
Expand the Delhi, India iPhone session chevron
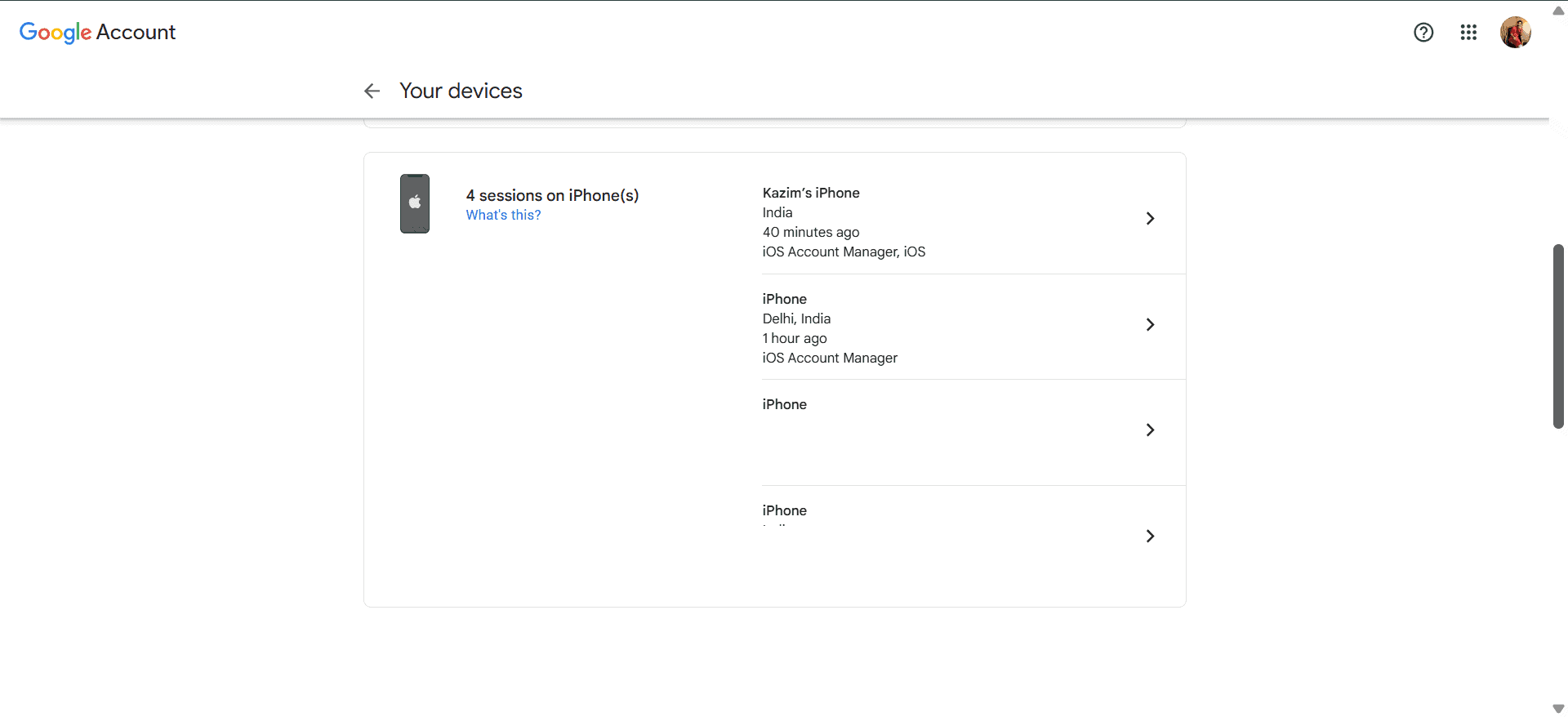[x=1150, y=324]
